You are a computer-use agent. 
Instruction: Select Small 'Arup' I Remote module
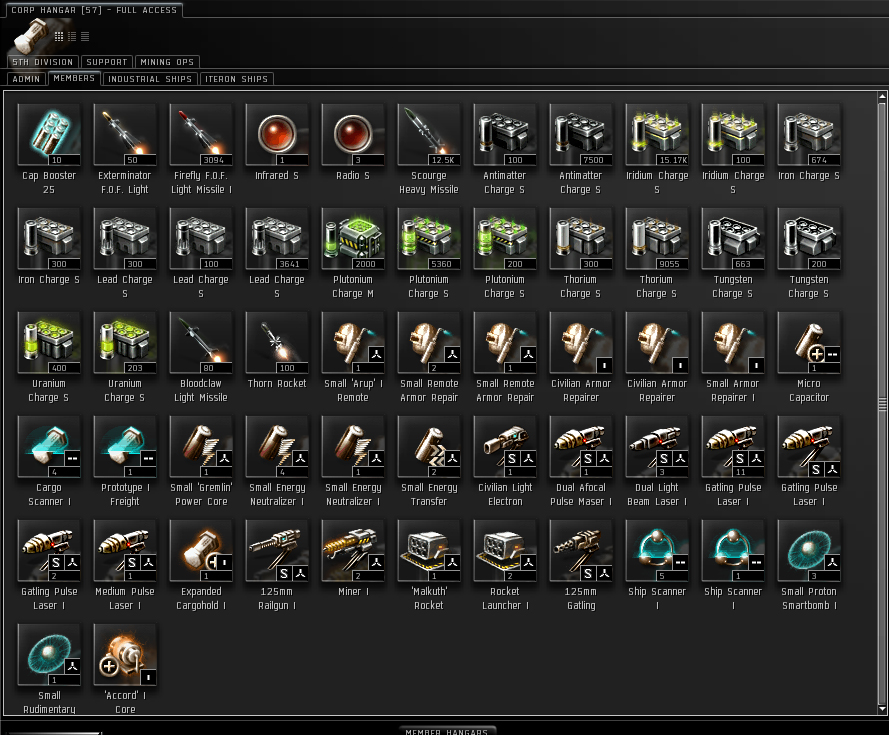(x=353, y=343)
